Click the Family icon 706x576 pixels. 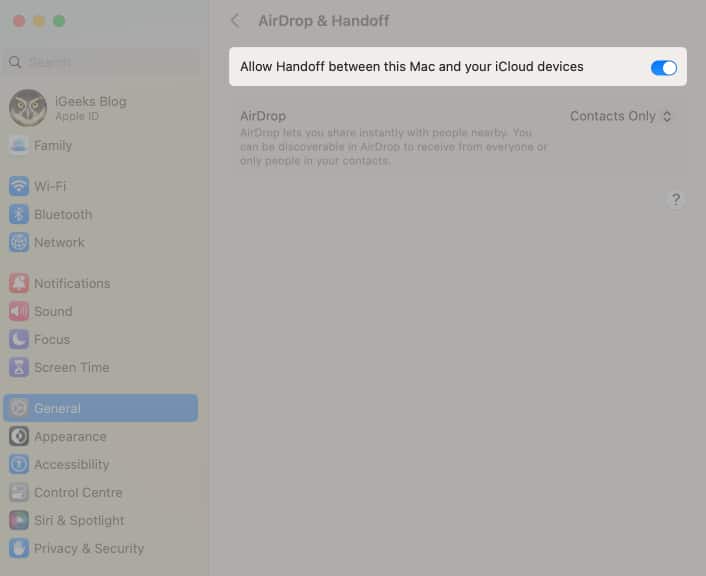coord(18,145)
